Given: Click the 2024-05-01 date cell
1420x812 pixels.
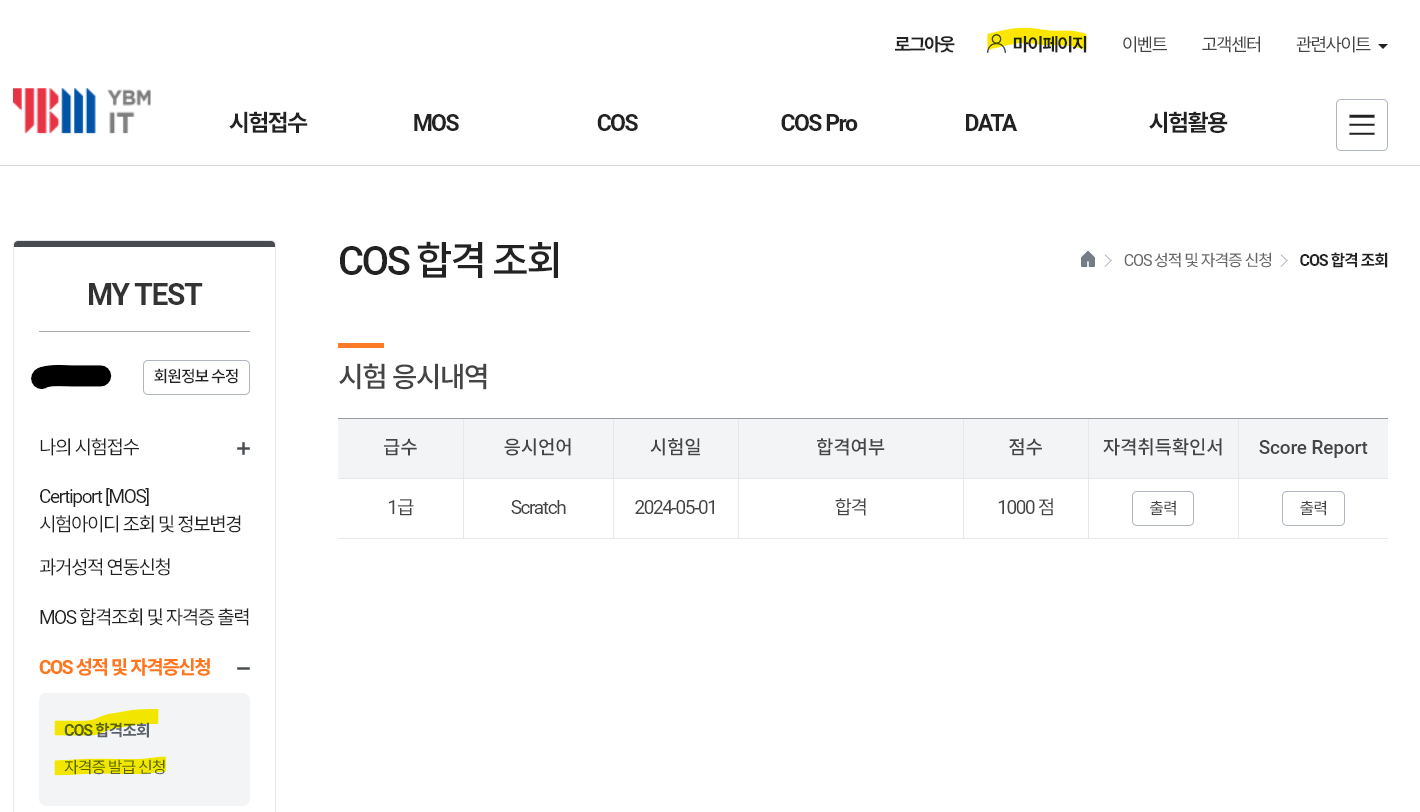Looking at the screenshot, I should pos(676,508).
